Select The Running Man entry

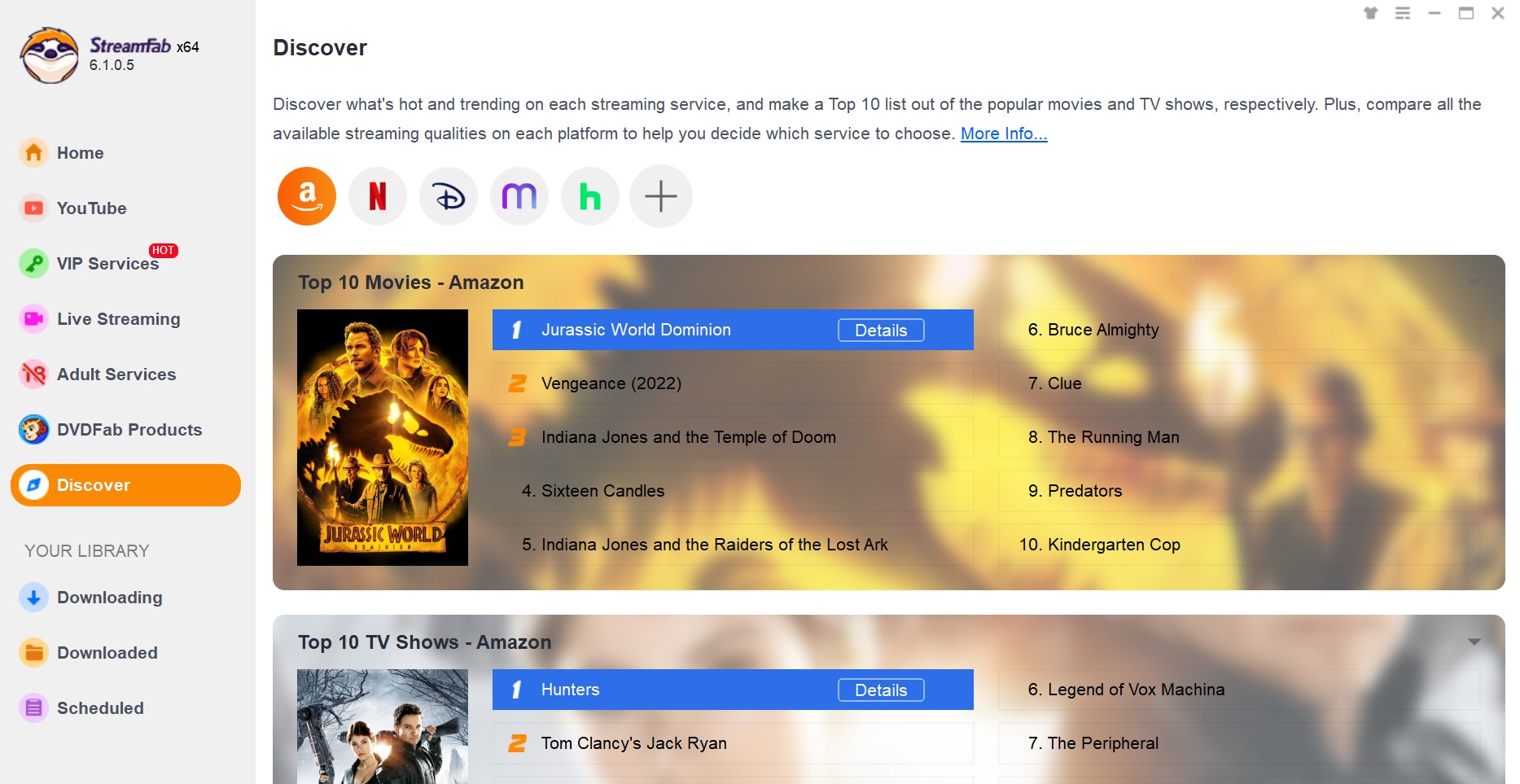(1239, 437)
